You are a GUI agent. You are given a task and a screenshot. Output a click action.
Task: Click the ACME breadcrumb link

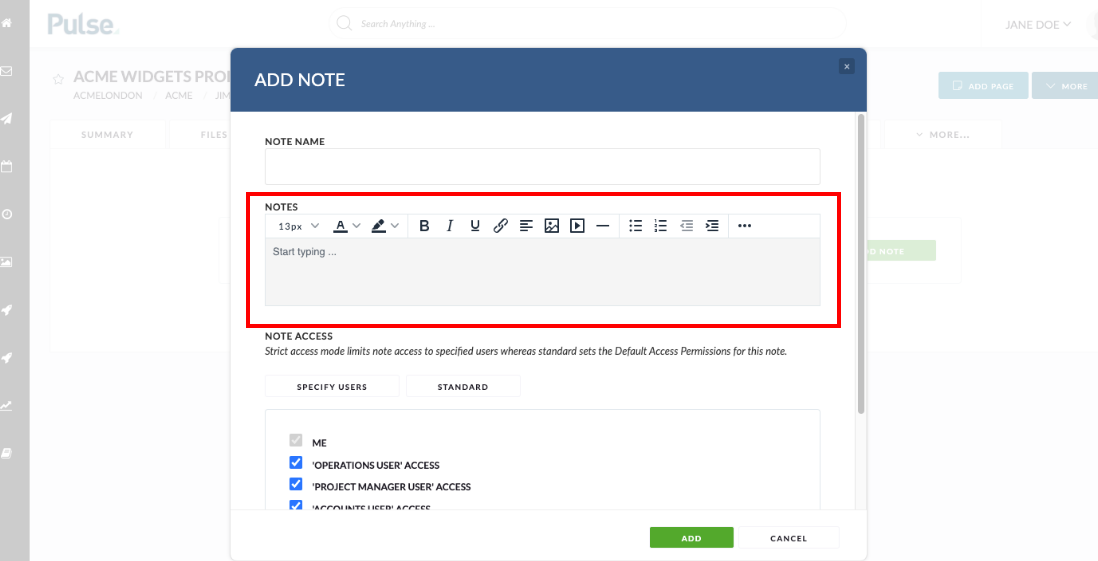pyautogui.click(x=179, y=95)
